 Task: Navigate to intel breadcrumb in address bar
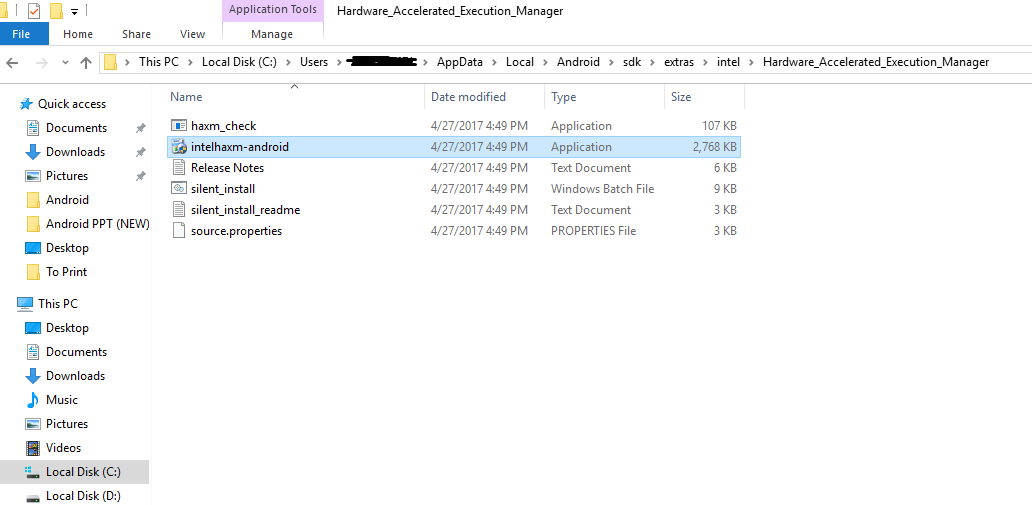728,63
